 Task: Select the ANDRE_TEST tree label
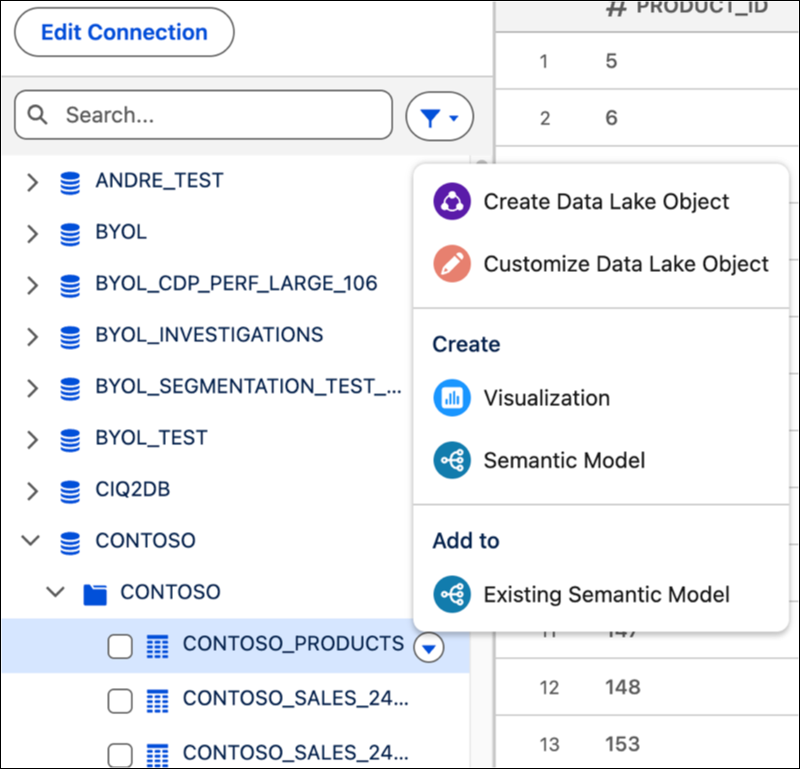pos(159,181)
